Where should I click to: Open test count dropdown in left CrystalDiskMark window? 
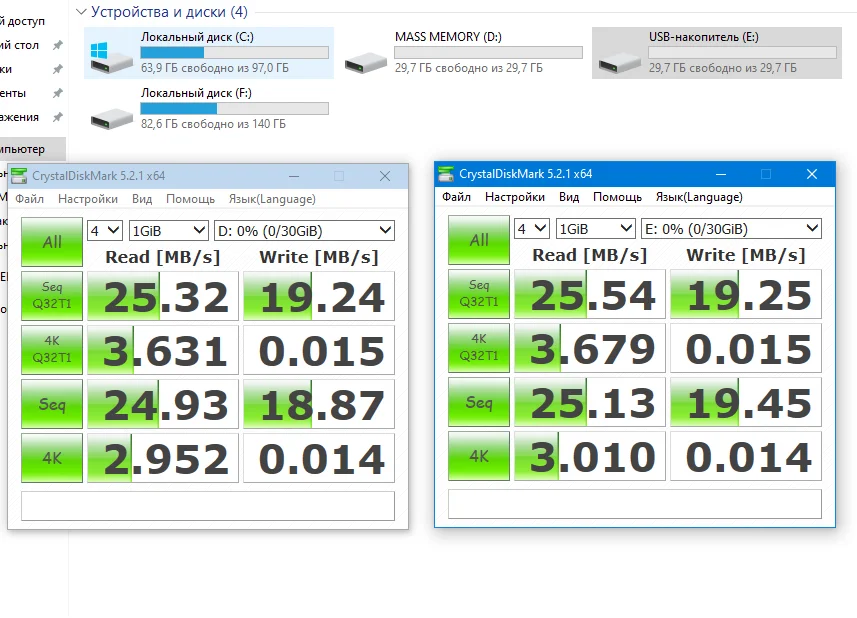point(105,231)
